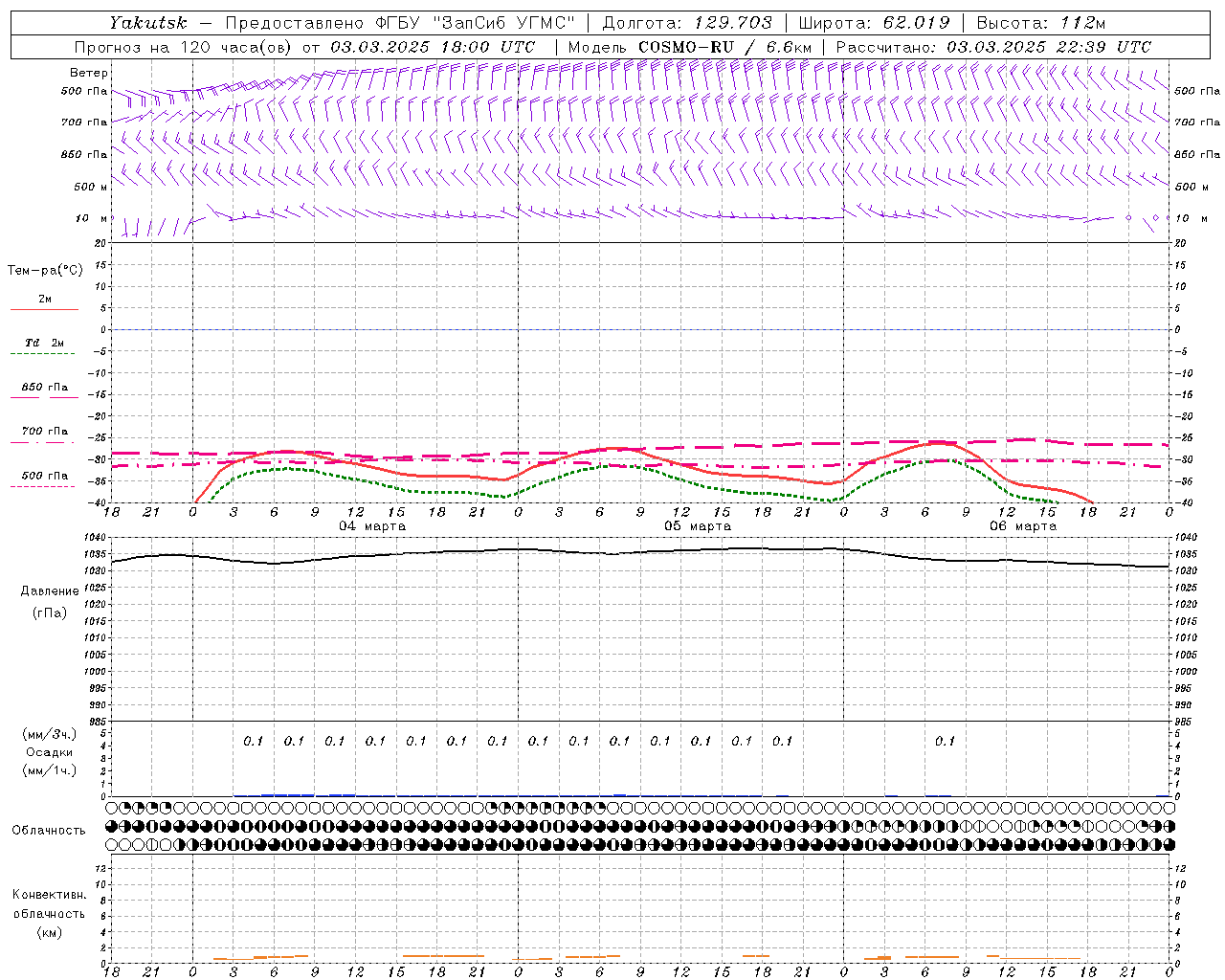Click the '500 гПа' temperature legend entry
Screen dimensions: 1225x980
[x=45, y=476]
